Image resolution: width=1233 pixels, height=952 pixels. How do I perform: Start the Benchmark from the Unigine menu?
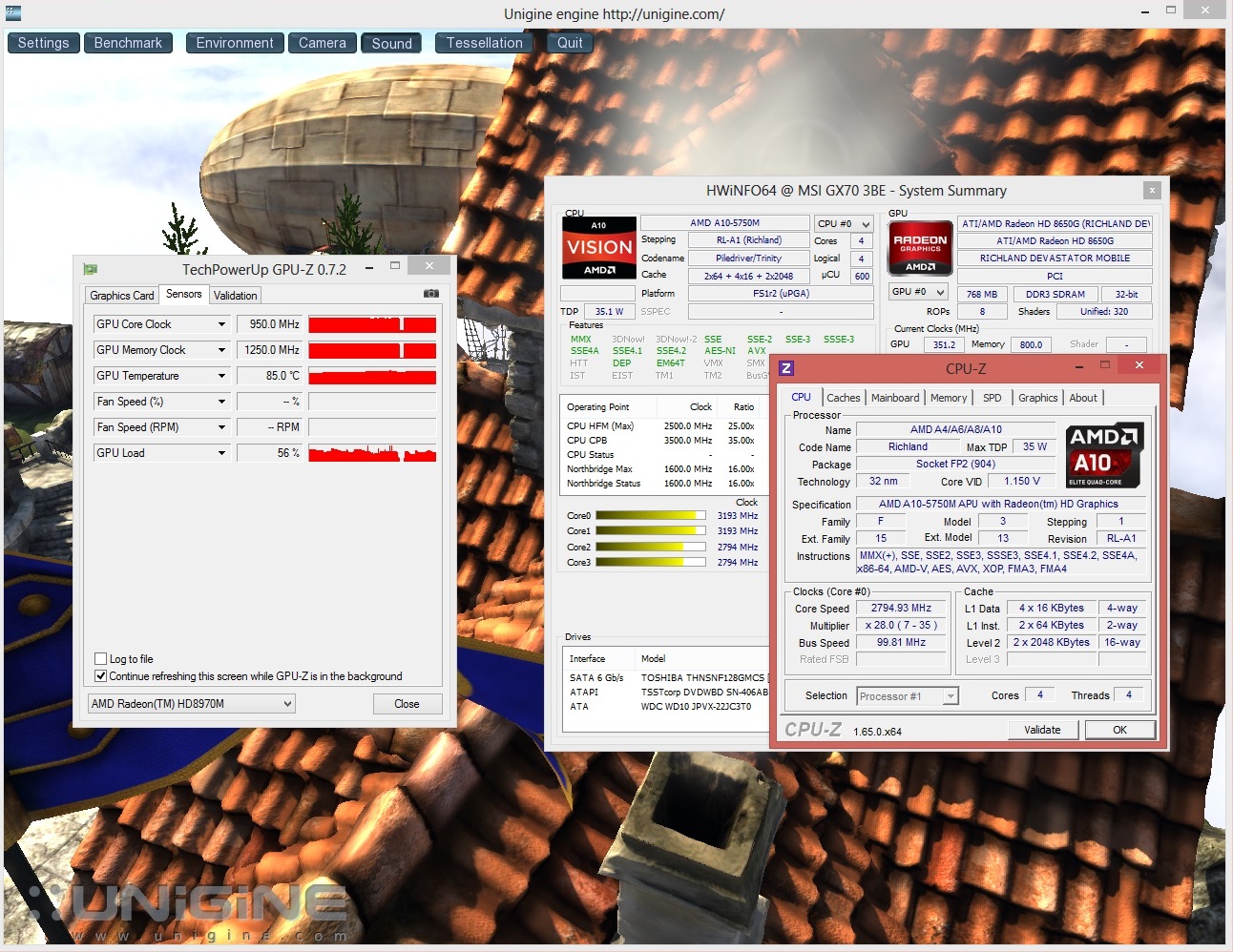128,43
